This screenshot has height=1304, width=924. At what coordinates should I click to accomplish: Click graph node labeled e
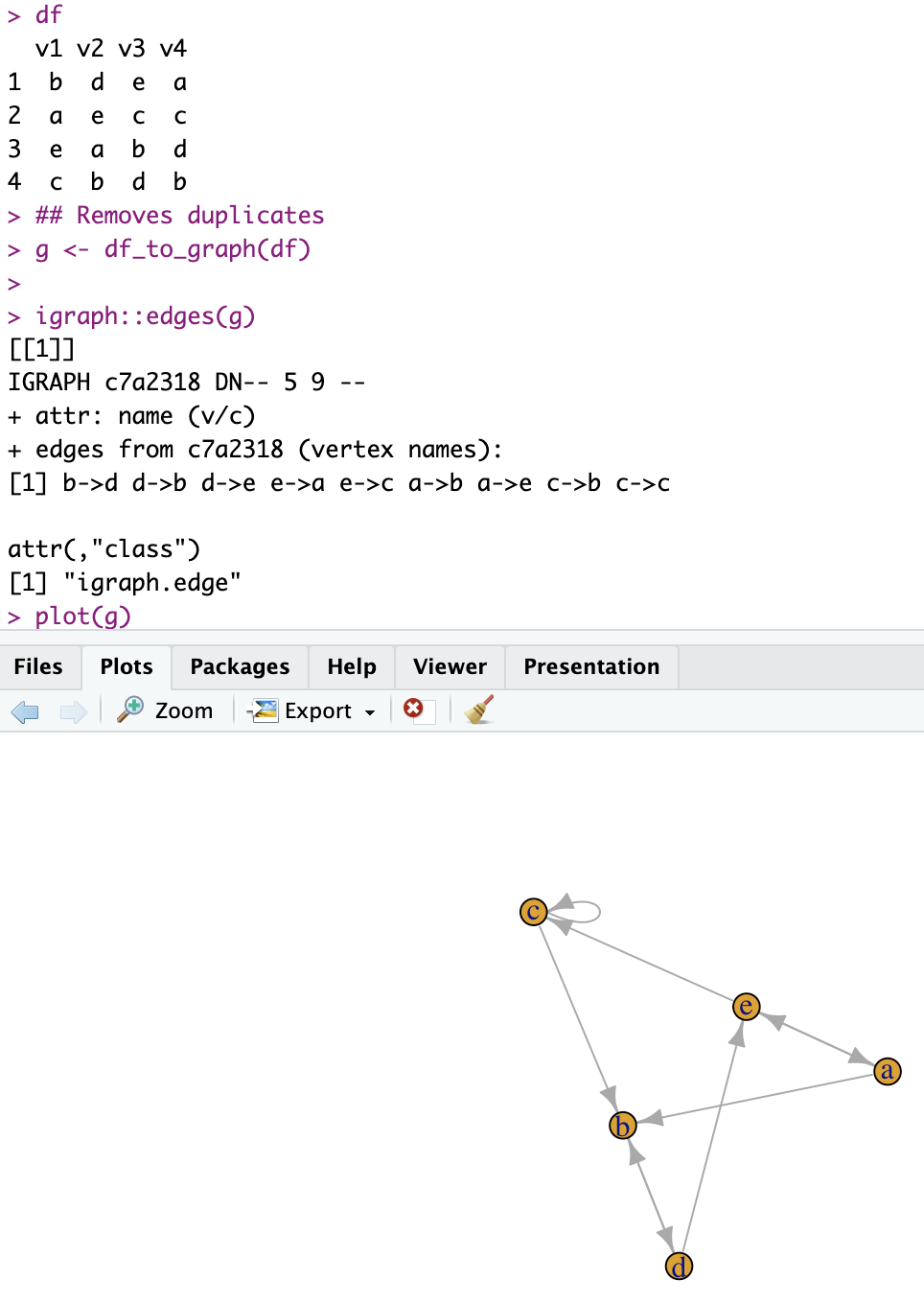tap(746, 1006)
